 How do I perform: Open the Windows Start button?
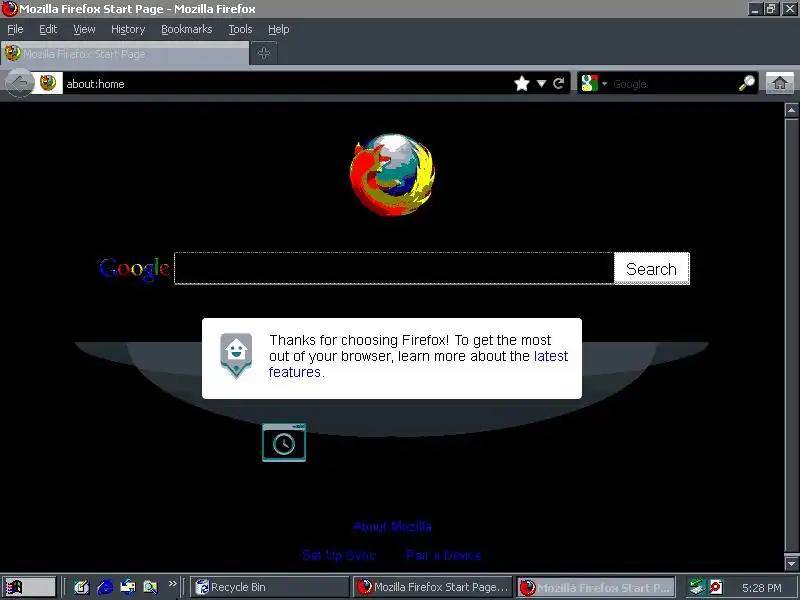29,587
